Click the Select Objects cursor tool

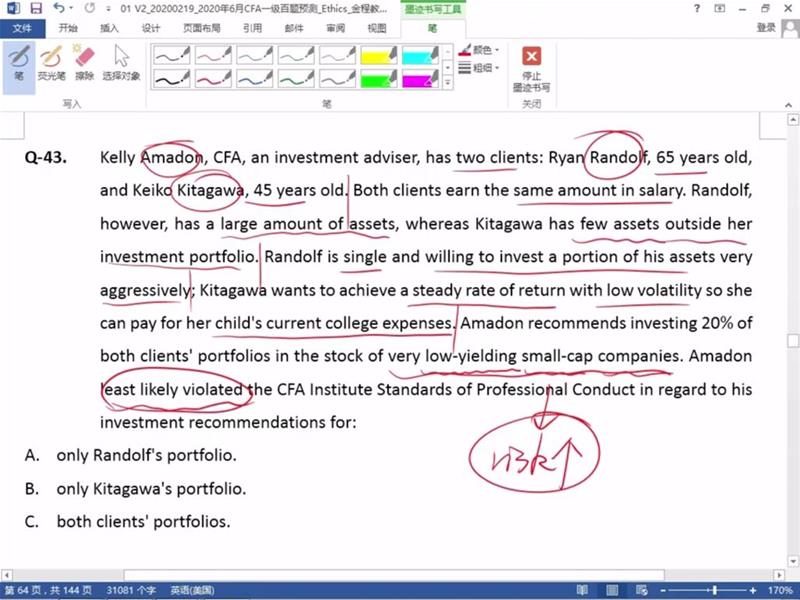pyautogui.click(x=122, y=62)
